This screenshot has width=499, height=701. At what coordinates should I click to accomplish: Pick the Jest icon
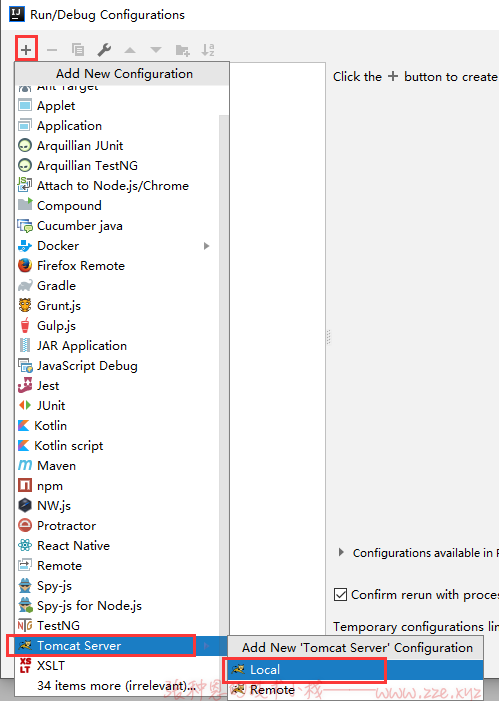(x=25, y=385)
